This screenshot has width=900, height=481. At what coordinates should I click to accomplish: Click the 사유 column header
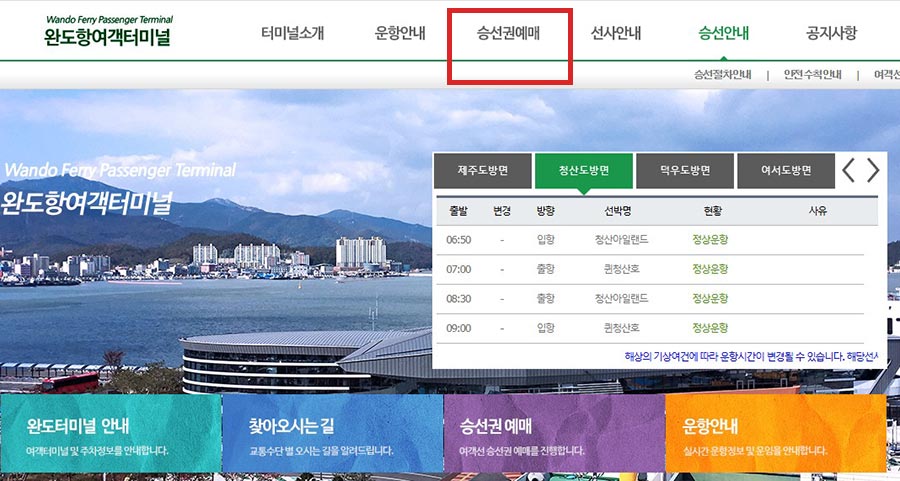[817, 211]
